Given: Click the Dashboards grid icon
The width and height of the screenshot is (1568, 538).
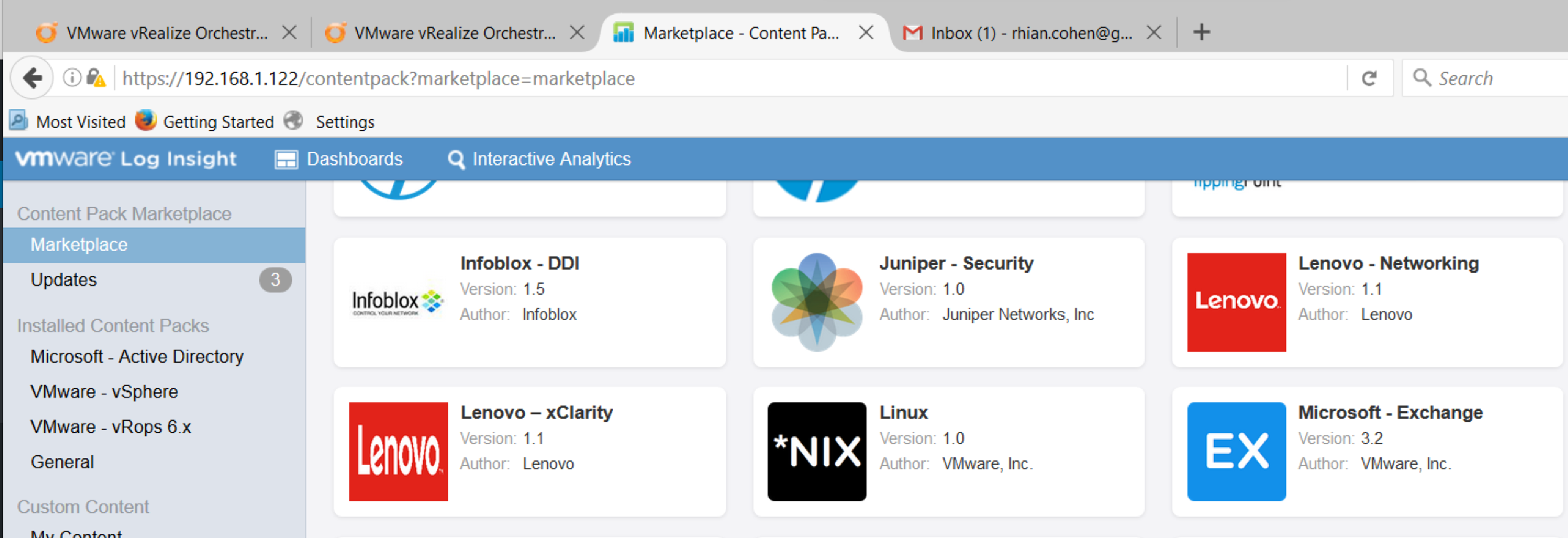Looking at the screenshot, I should click(286, 159).
